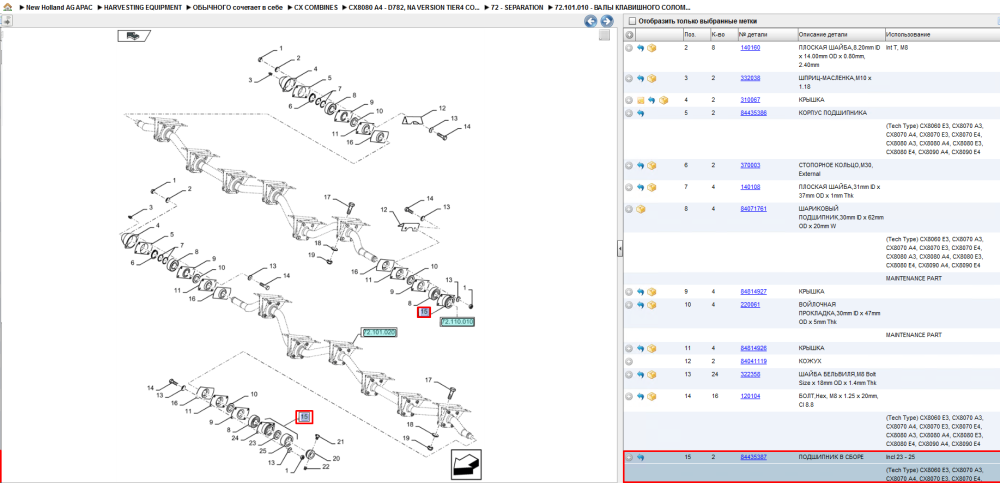The image size is (1000, 483).
Task: Click blue arrow icon for part 310067
Action: 652,100
